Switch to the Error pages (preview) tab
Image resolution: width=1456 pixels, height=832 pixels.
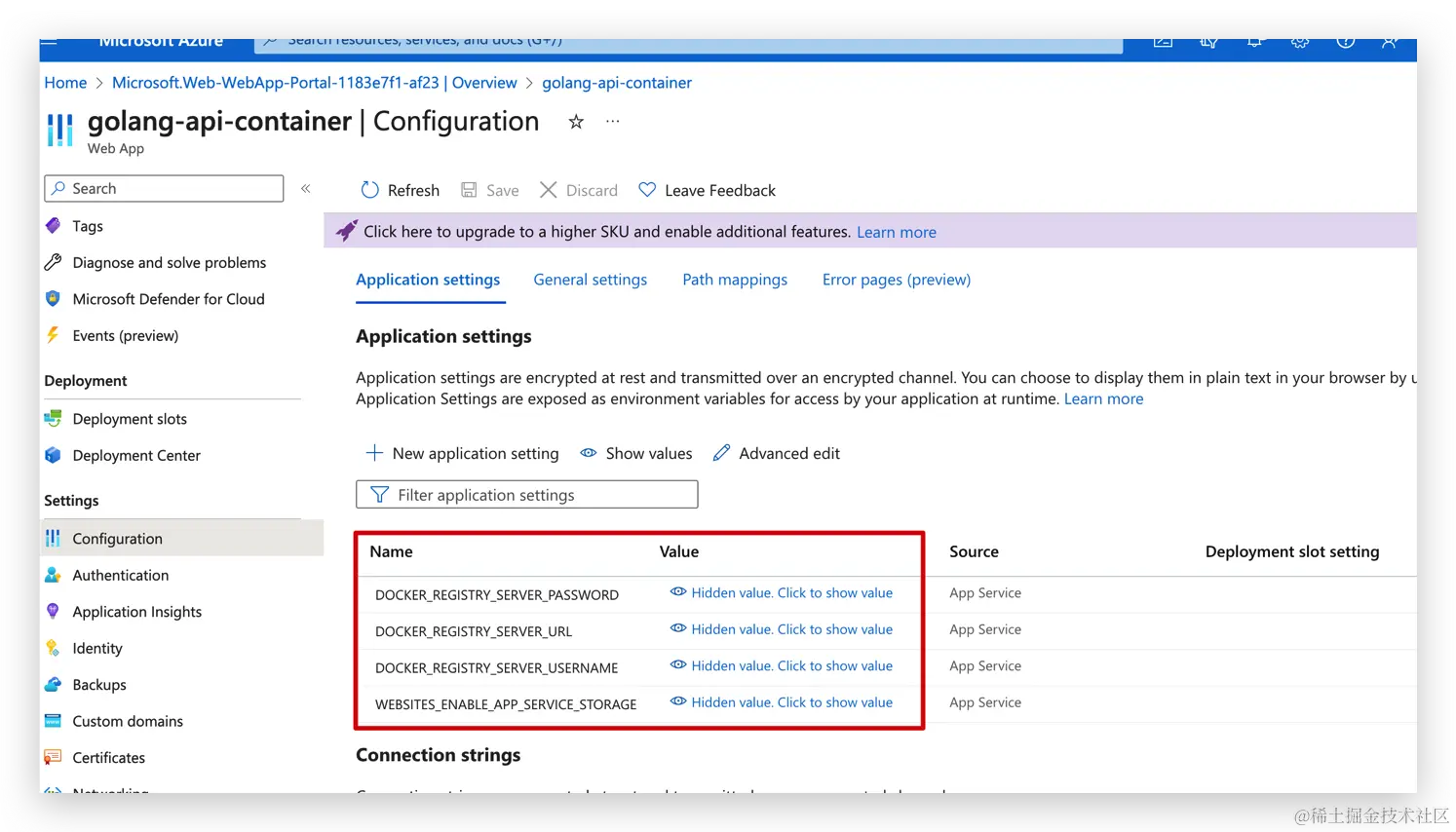897,280
